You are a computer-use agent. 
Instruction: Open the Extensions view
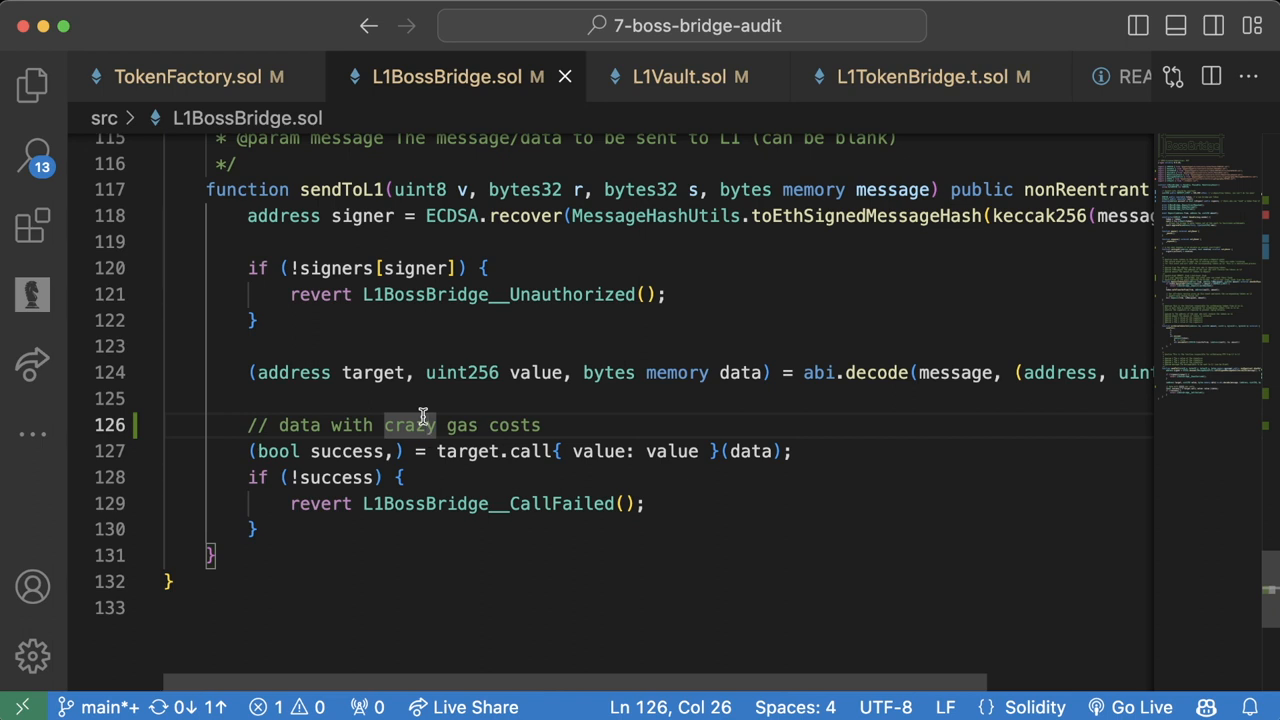point(32,226)
